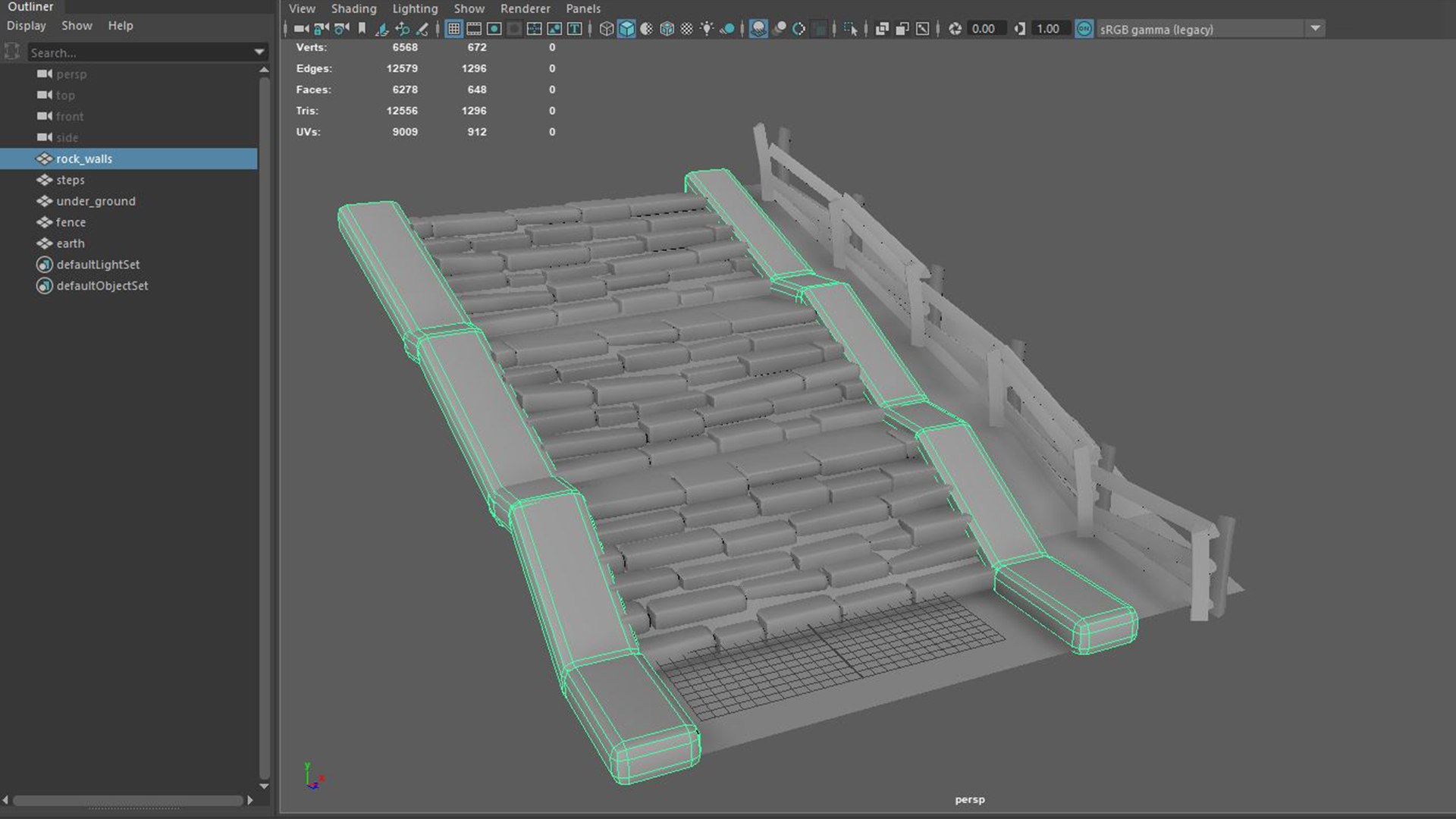Click the Outliner horizontal scrollbar
1456x819 pixels.
pos(127,801)
